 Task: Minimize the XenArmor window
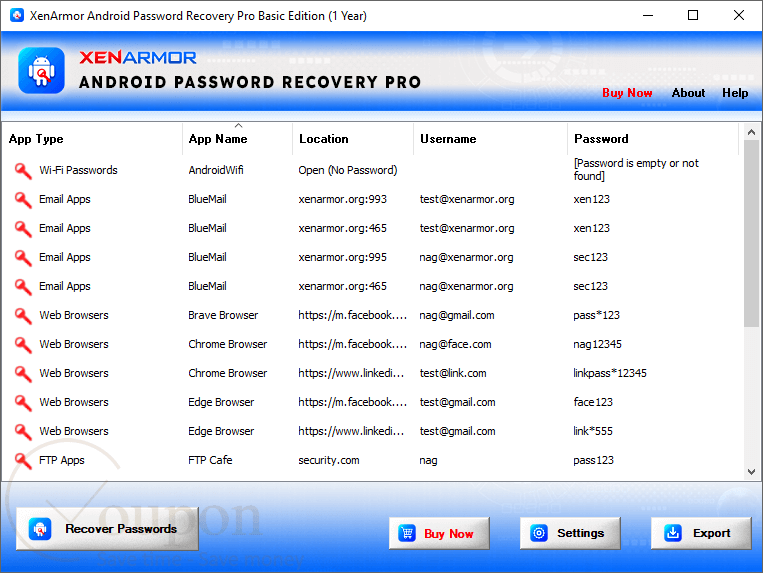(x=648, y=16)
